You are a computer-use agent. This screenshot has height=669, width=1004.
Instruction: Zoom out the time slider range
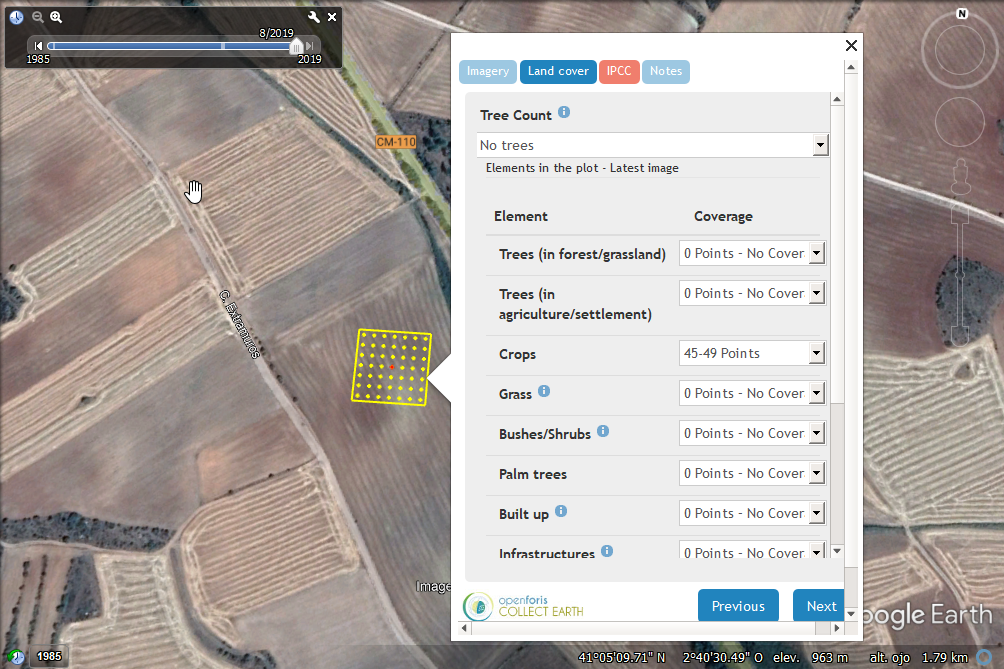[38, 17]
